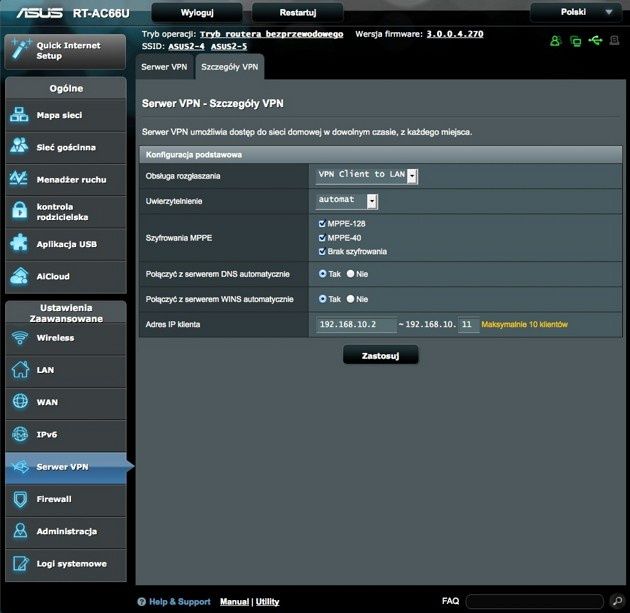Open the Uwierzytelnienie automat dropdown
630x613 pixels.
tap(347, 201)
